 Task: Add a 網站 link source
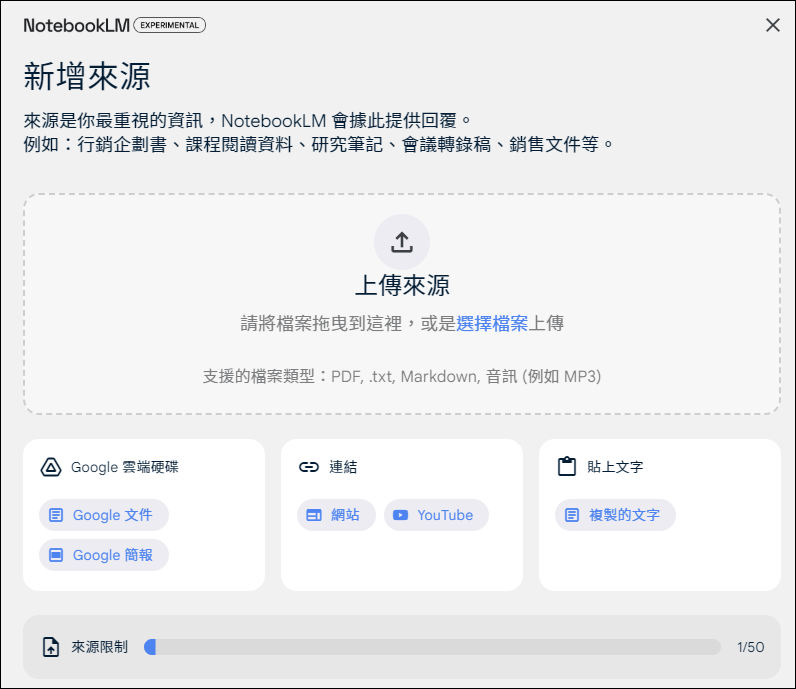[336, 515]
